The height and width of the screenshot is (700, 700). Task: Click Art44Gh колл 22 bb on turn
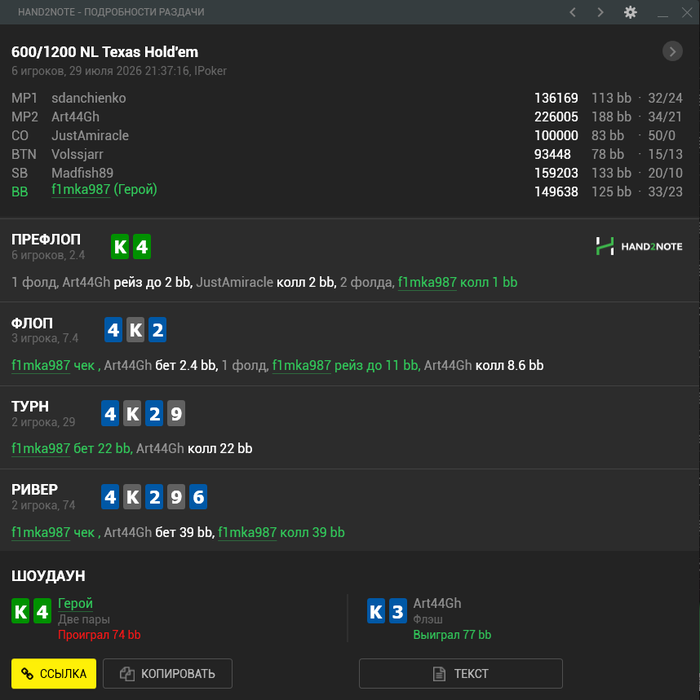pyautogui.click(x=194, y=448)
